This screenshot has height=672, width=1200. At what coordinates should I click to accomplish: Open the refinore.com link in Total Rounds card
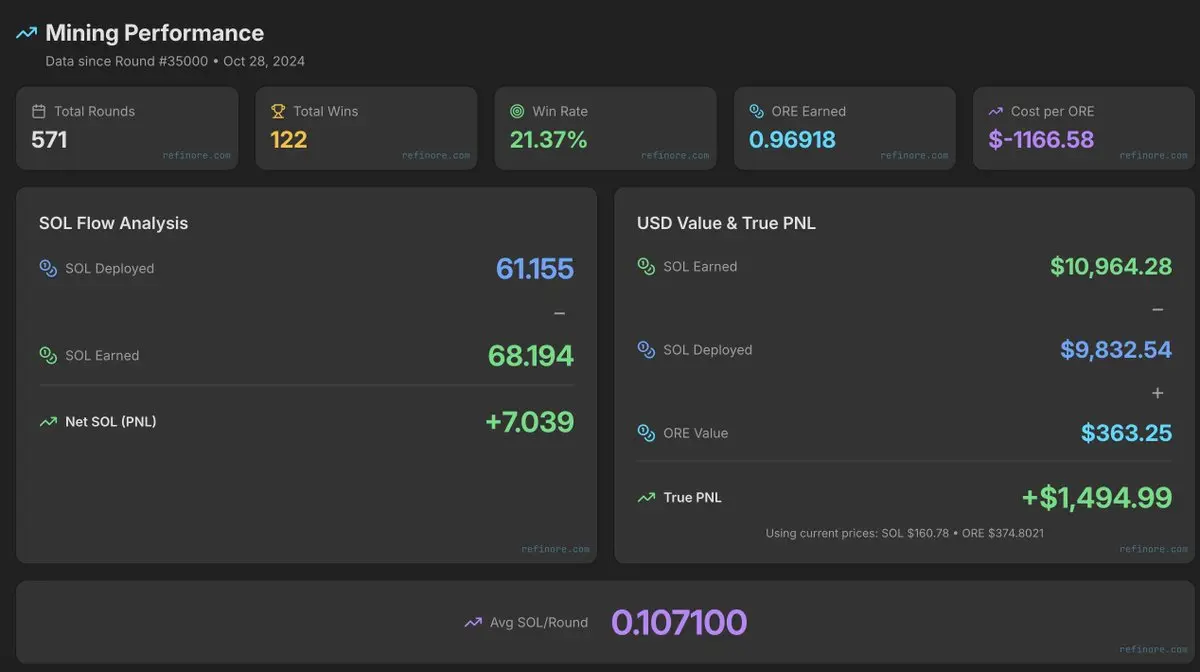pos(196,156)
